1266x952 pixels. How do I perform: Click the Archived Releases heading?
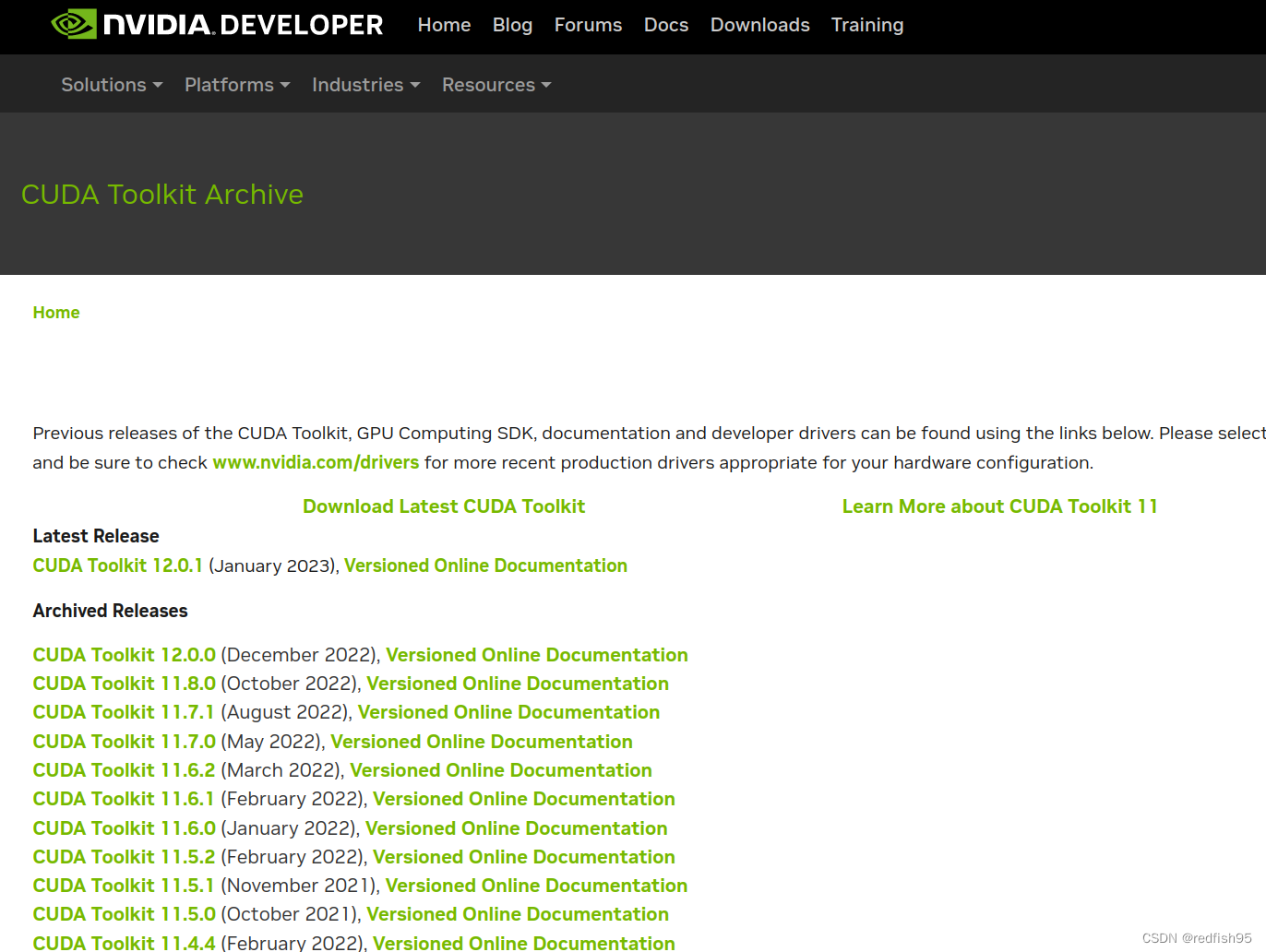(x=110, y=611)
